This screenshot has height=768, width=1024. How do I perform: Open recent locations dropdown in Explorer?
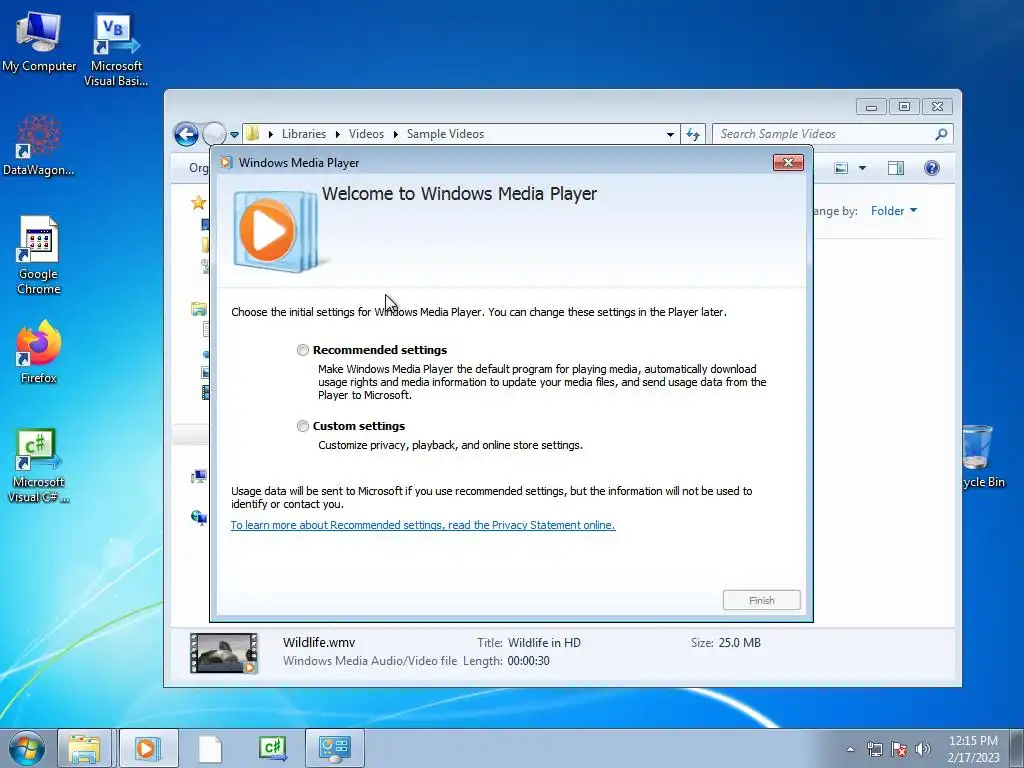[234, 135]
